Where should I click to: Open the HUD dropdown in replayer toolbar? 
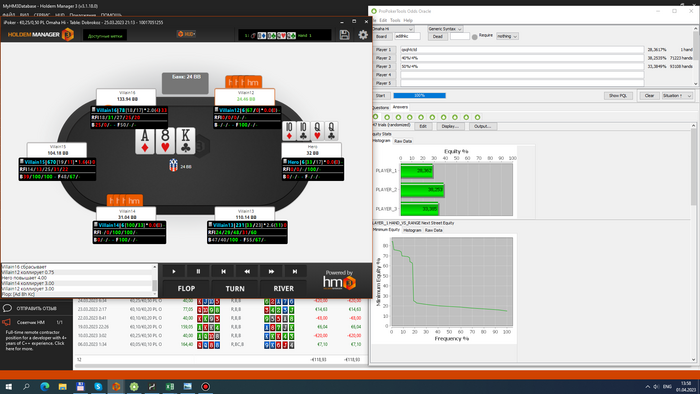(x=187, y=34)
